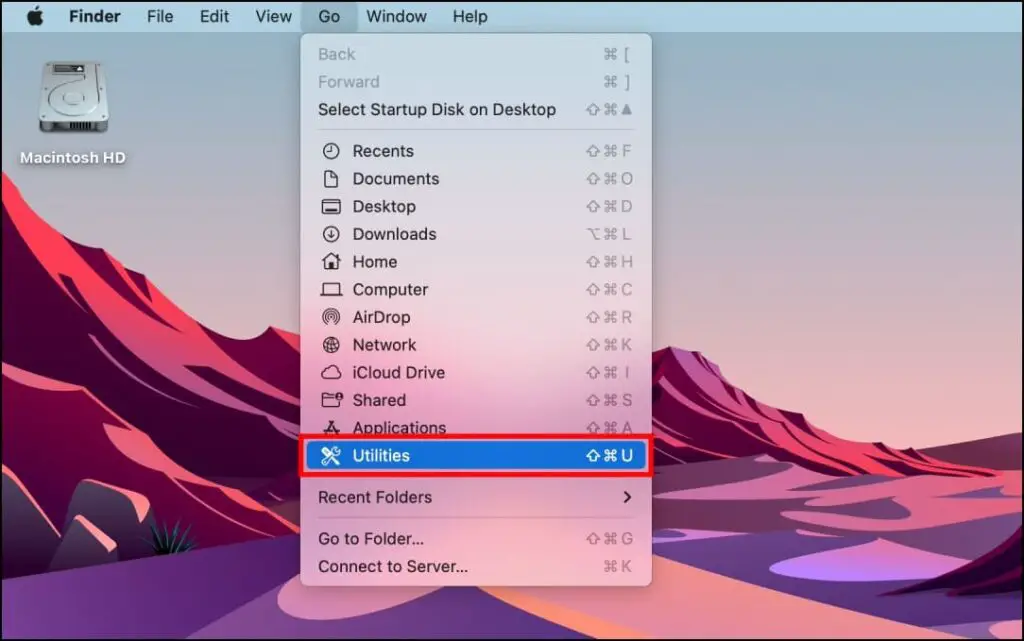Close the open Go menu

(329, 16)
